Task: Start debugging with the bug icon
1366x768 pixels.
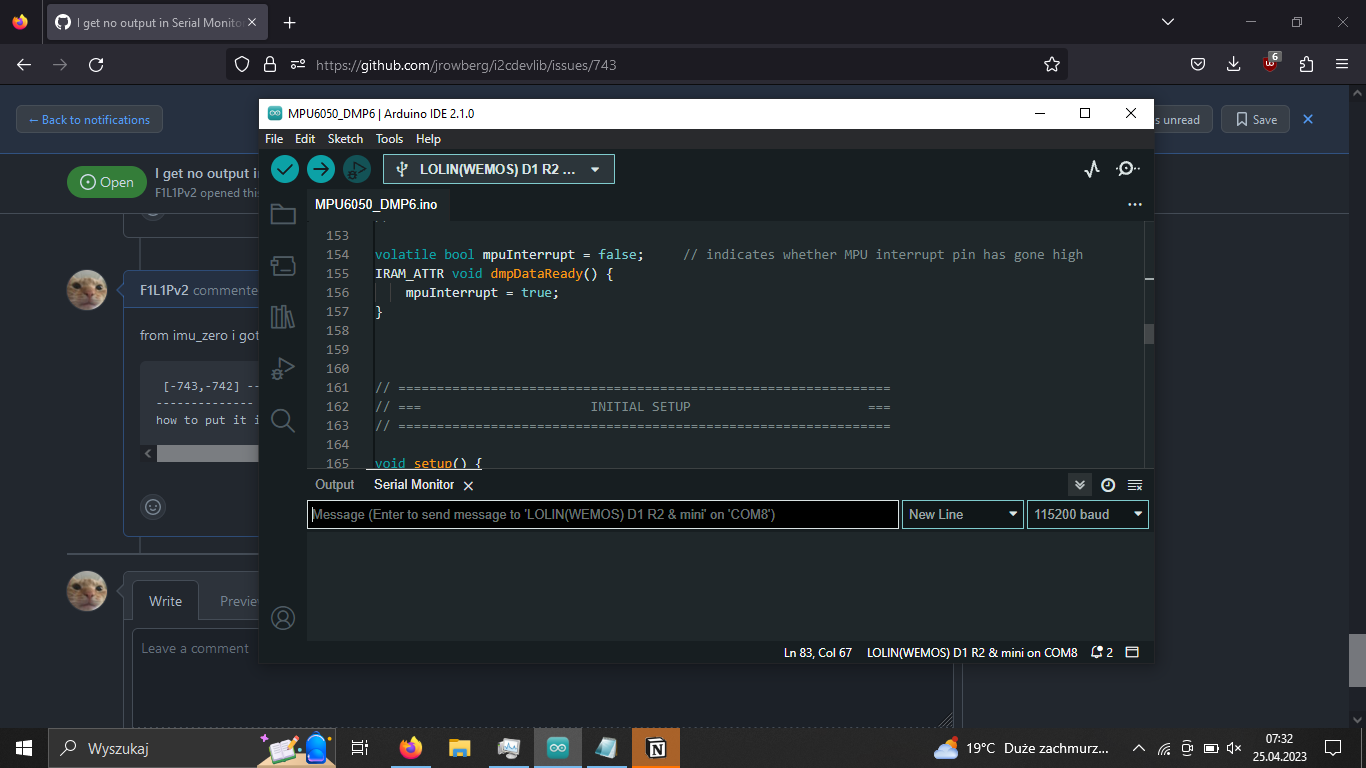Action: [356, 169]
